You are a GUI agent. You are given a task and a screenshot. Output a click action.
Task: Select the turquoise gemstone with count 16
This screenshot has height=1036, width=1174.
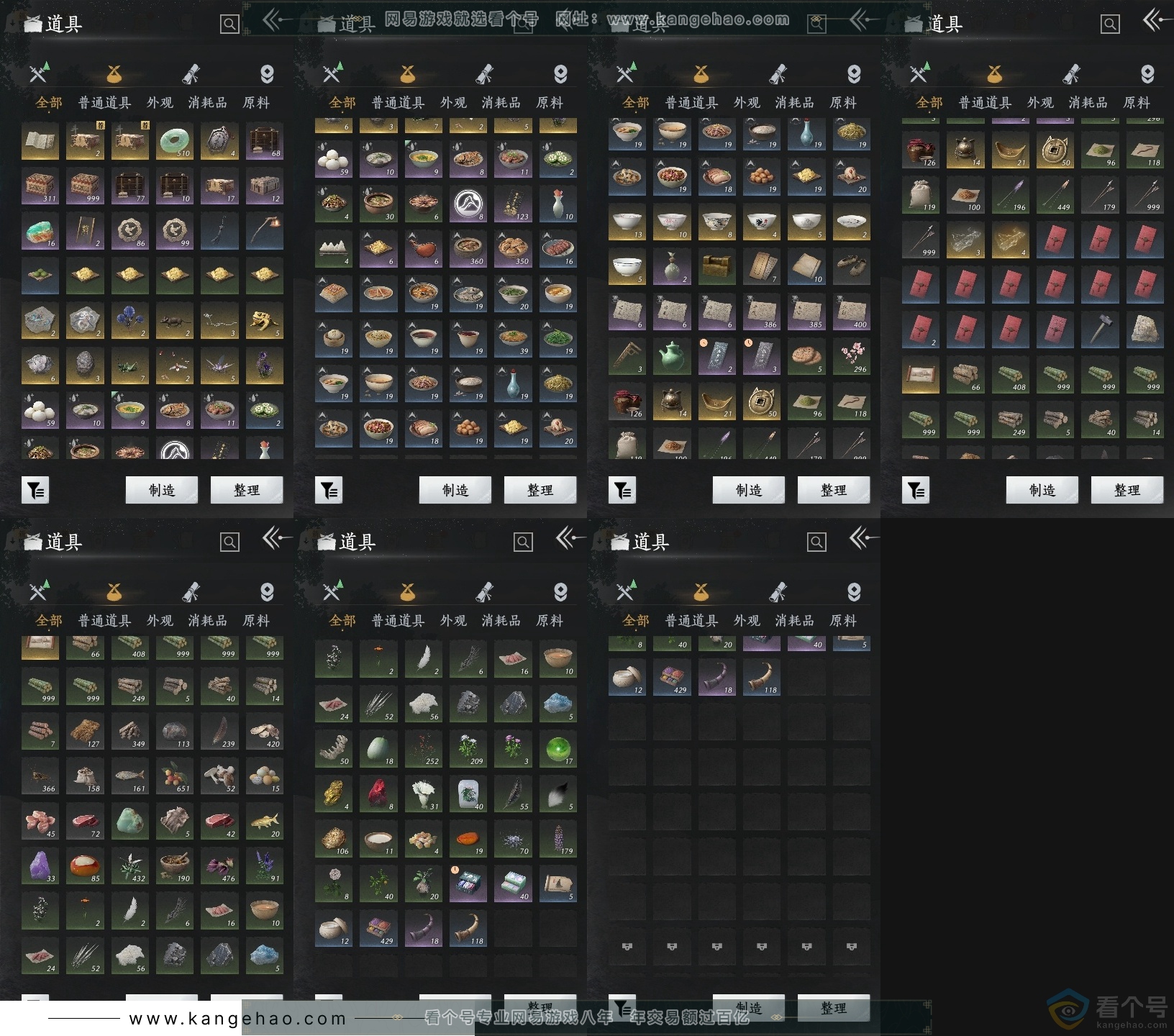pyautogui.click(x=40, y=231)
